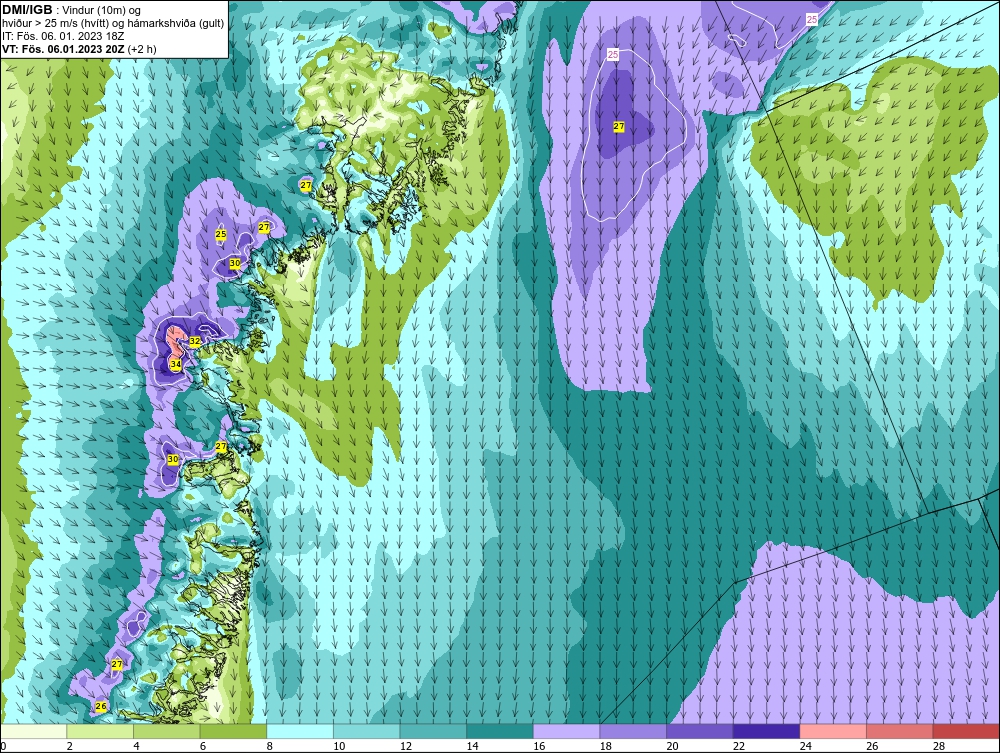The height and width of the screenshot is (753, 1000).
Task: Click the 6–8 m/s olive green swatch
Action: coord(233,731)
